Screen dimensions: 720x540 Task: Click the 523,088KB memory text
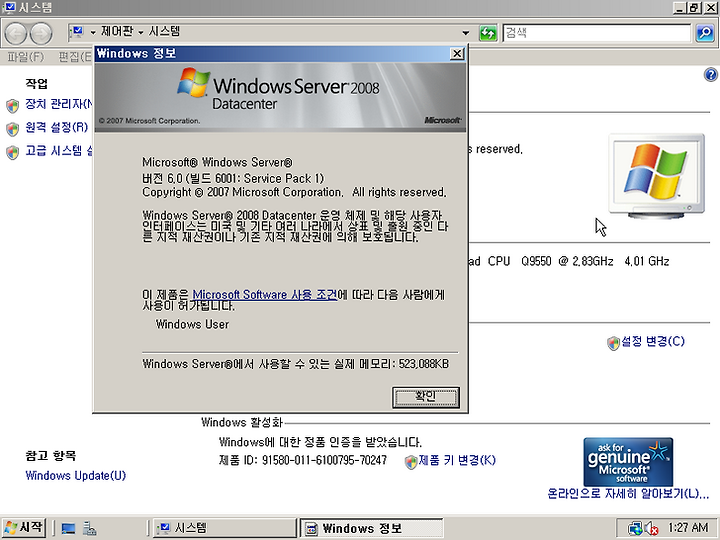pos(423,364)
